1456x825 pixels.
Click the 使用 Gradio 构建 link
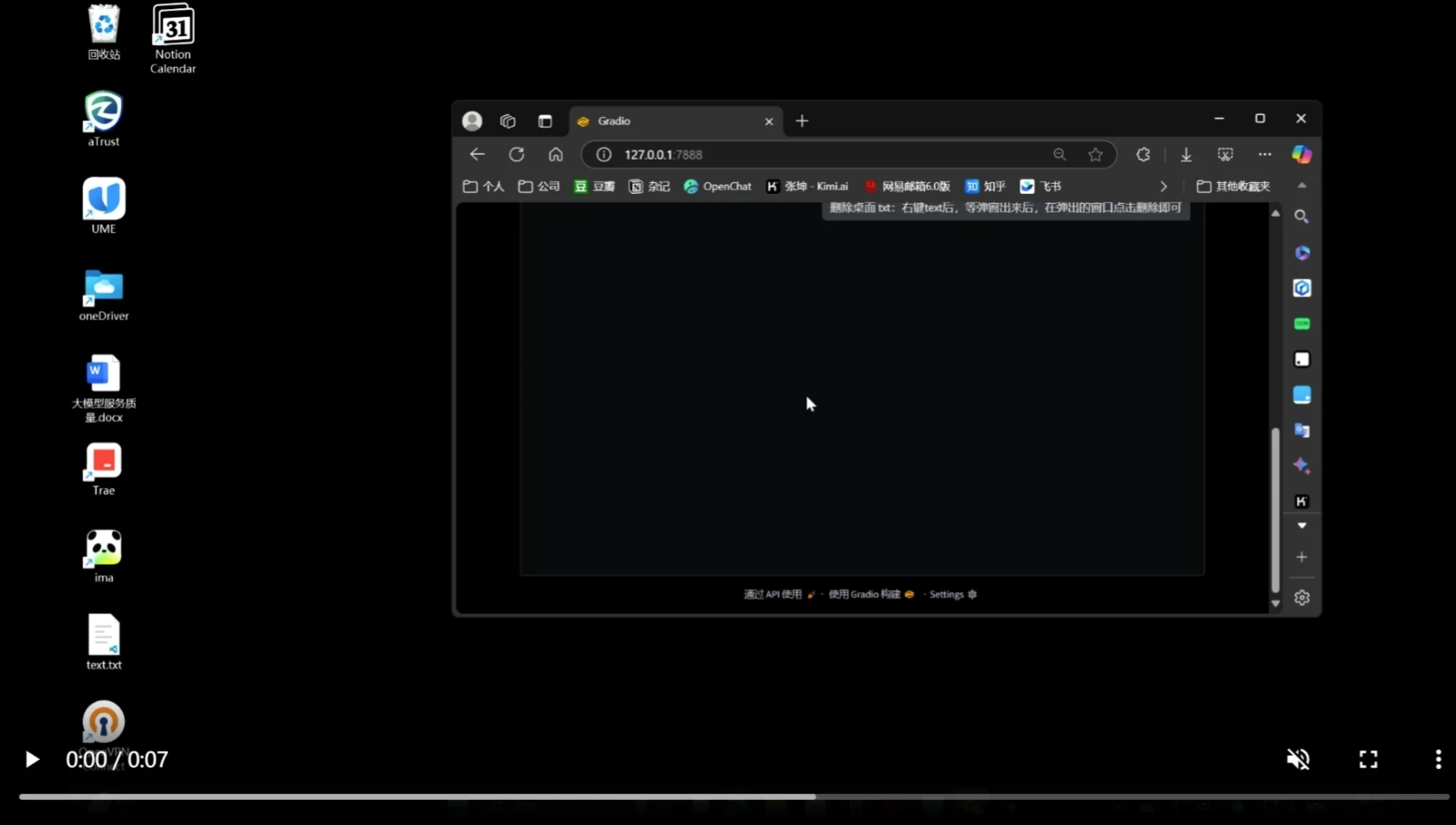[871, 594]
